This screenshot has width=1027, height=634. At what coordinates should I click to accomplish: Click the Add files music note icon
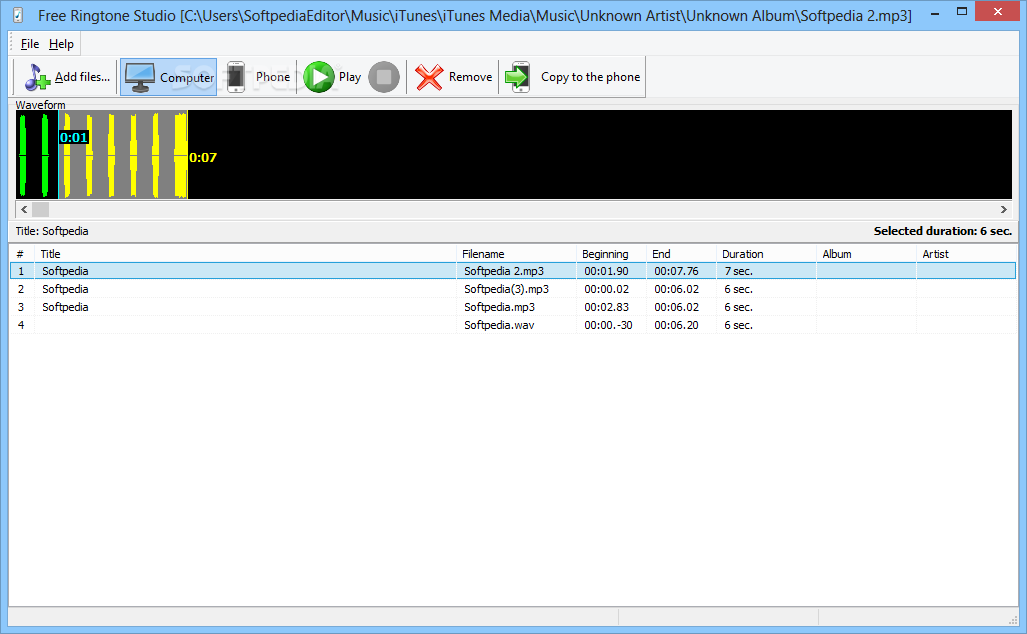[37, 77]
